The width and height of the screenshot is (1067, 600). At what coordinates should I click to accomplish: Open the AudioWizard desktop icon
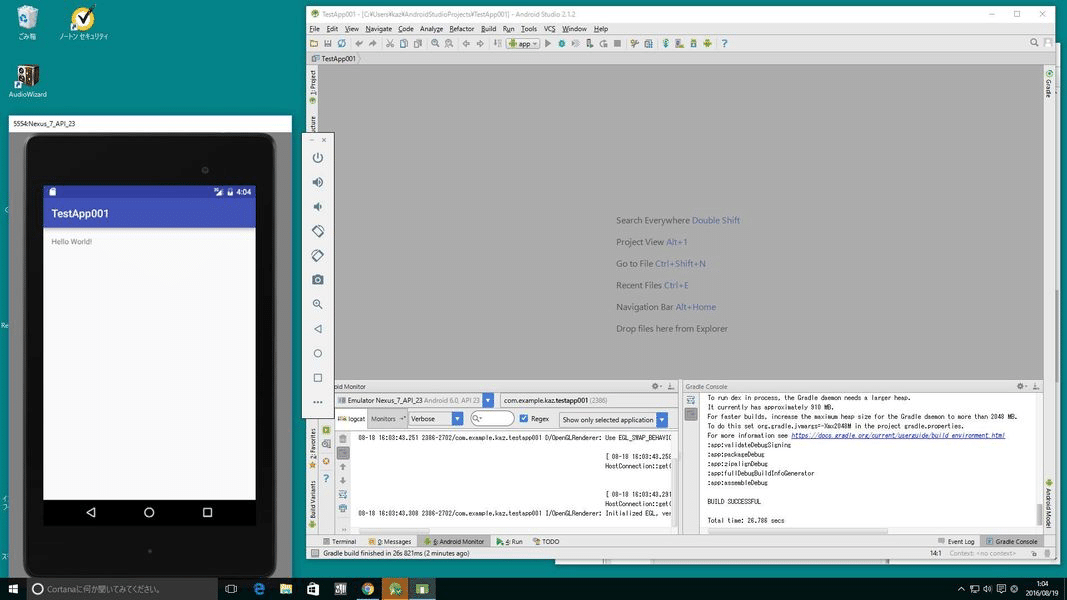click(x=28, y=81)
